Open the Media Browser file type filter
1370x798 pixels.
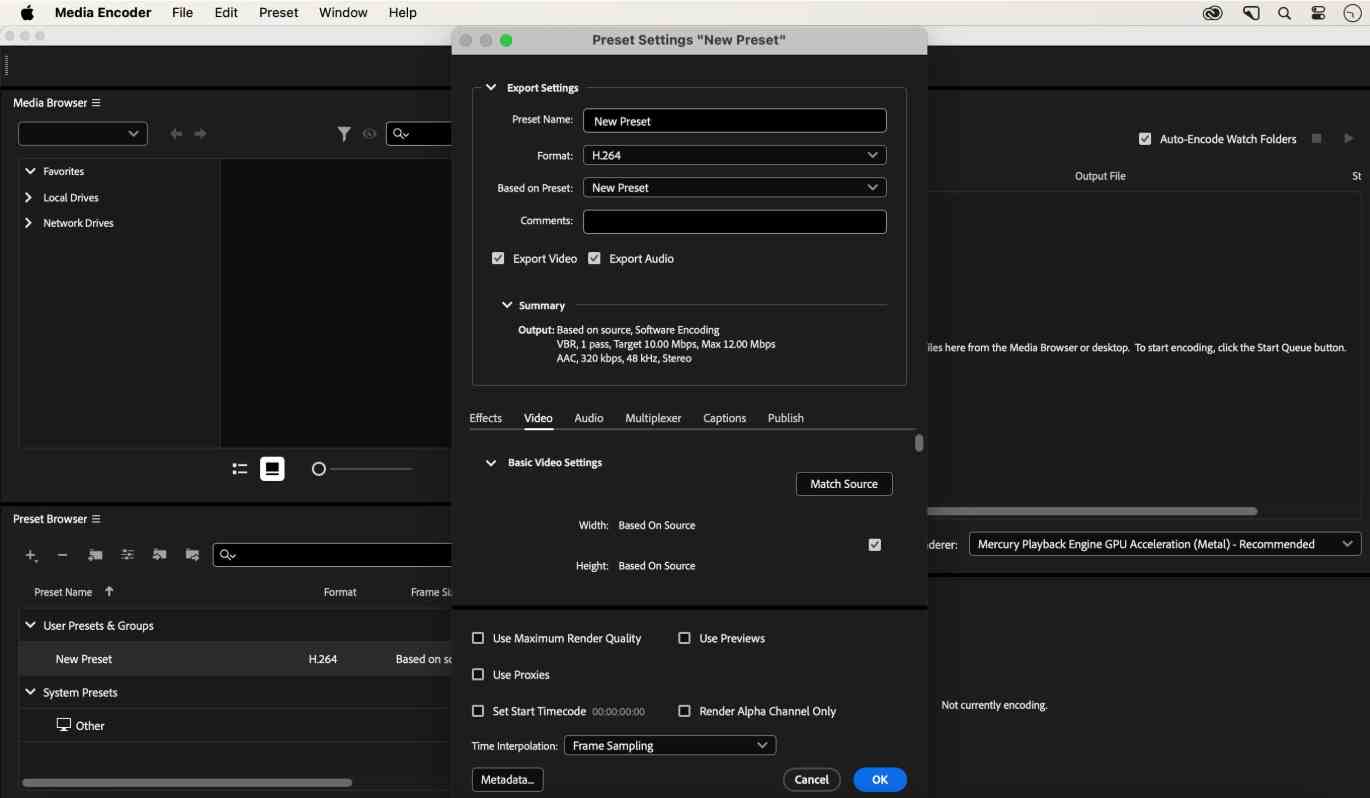344,134
